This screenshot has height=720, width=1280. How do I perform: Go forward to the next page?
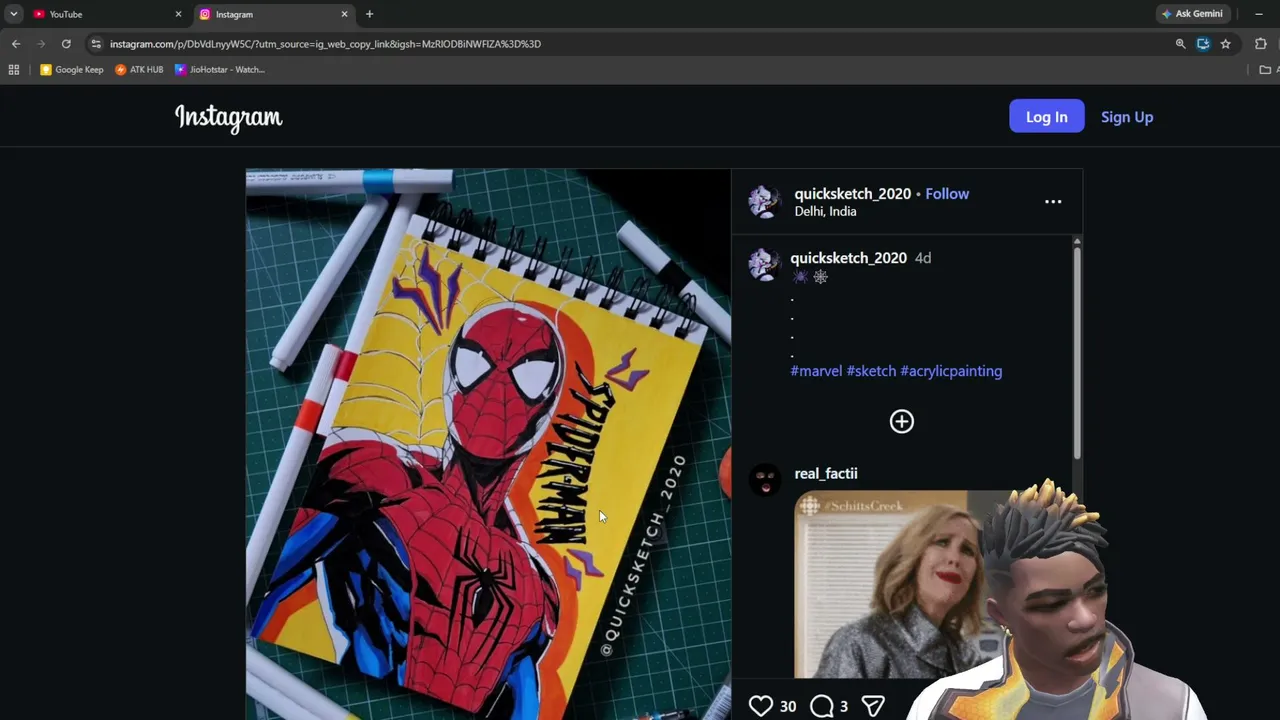click(41, 44)
